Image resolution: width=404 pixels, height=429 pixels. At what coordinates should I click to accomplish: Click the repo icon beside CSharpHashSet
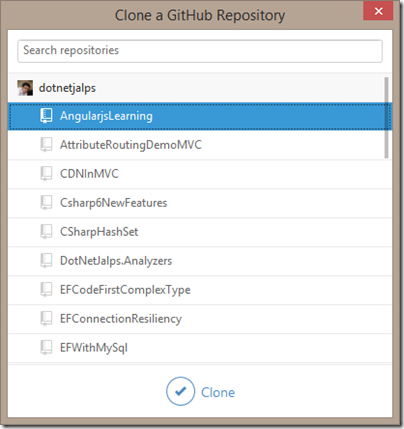pyautogui.click(x=46, y=232)
